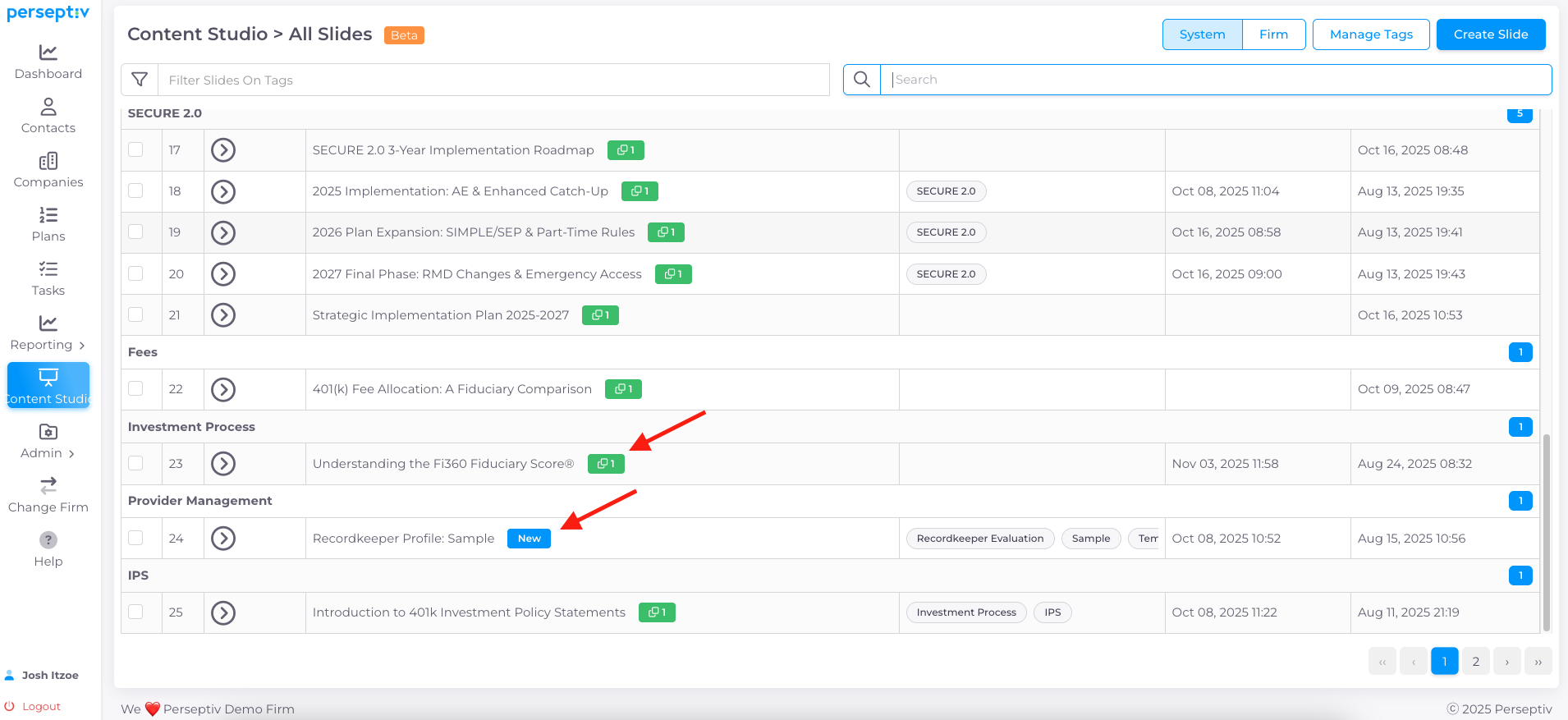Expand slide 23 arrow circle icon
Viewport: 1568px width, 720px height.
point(223,464)
